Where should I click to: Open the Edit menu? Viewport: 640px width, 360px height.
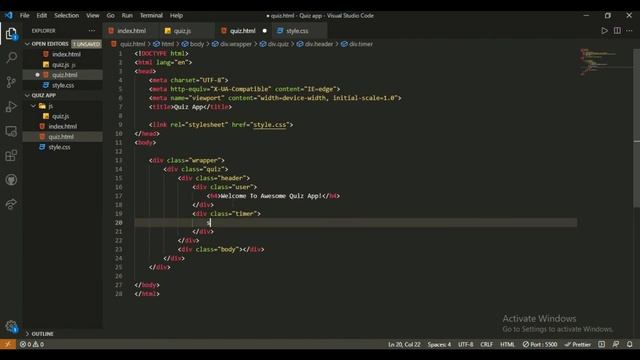[42, 16]
